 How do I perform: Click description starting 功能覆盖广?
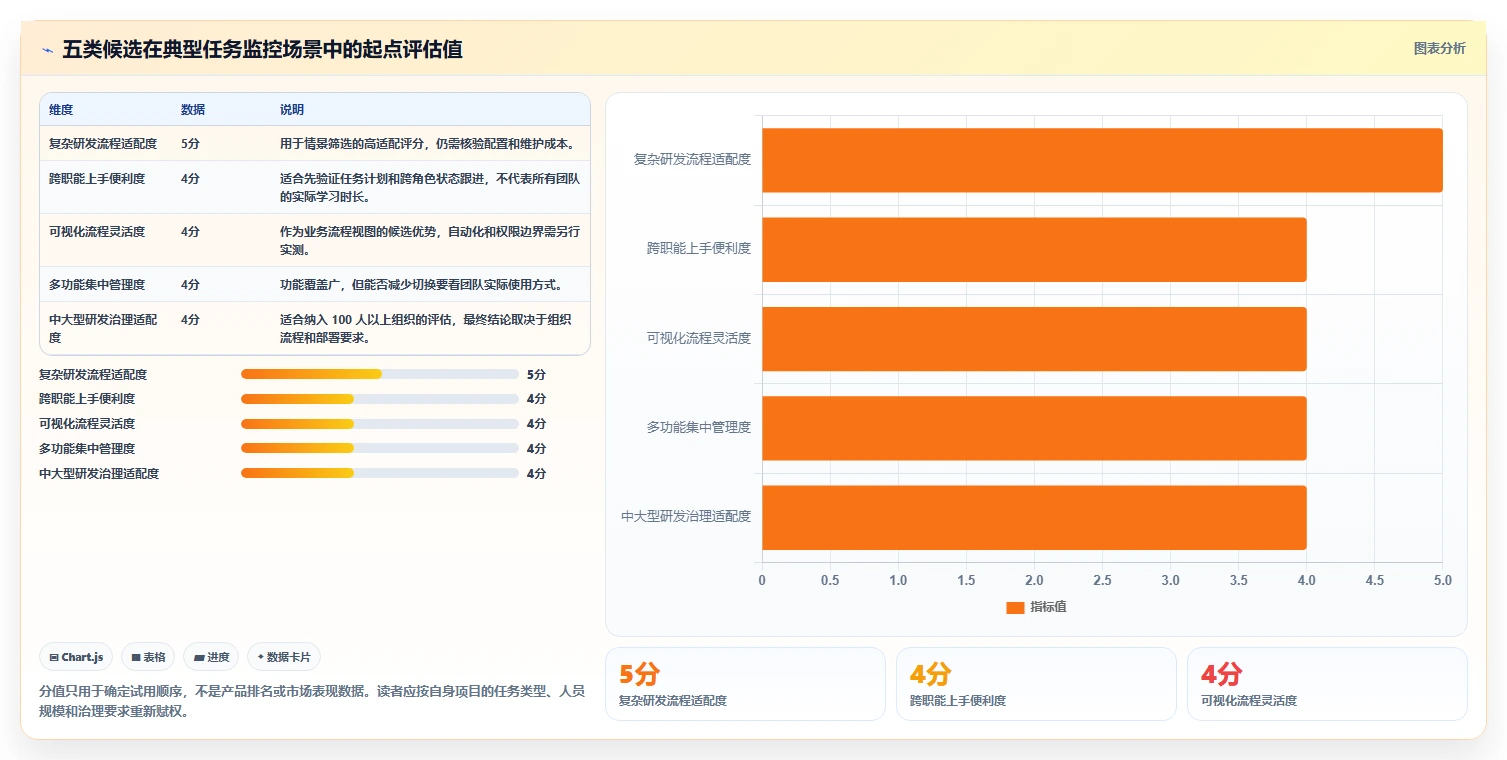(422, 284)
